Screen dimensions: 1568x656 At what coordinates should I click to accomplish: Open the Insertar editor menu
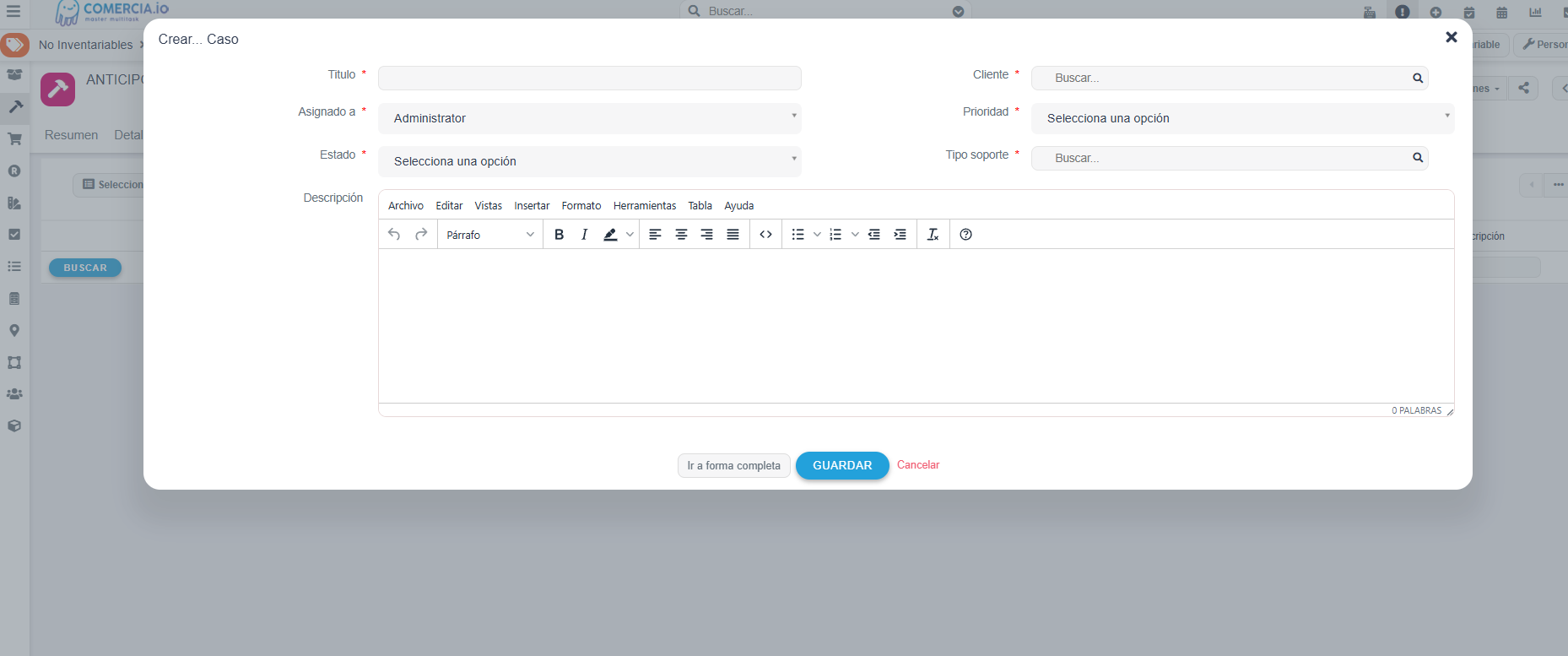point(532,205)
